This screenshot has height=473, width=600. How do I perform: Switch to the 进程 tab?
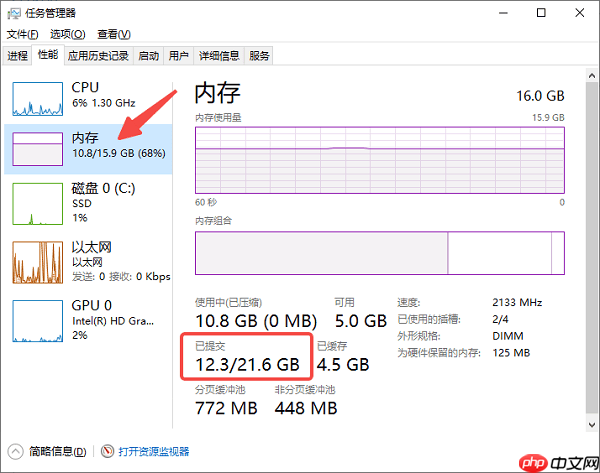pyautogui.click(x=17, y=56)
